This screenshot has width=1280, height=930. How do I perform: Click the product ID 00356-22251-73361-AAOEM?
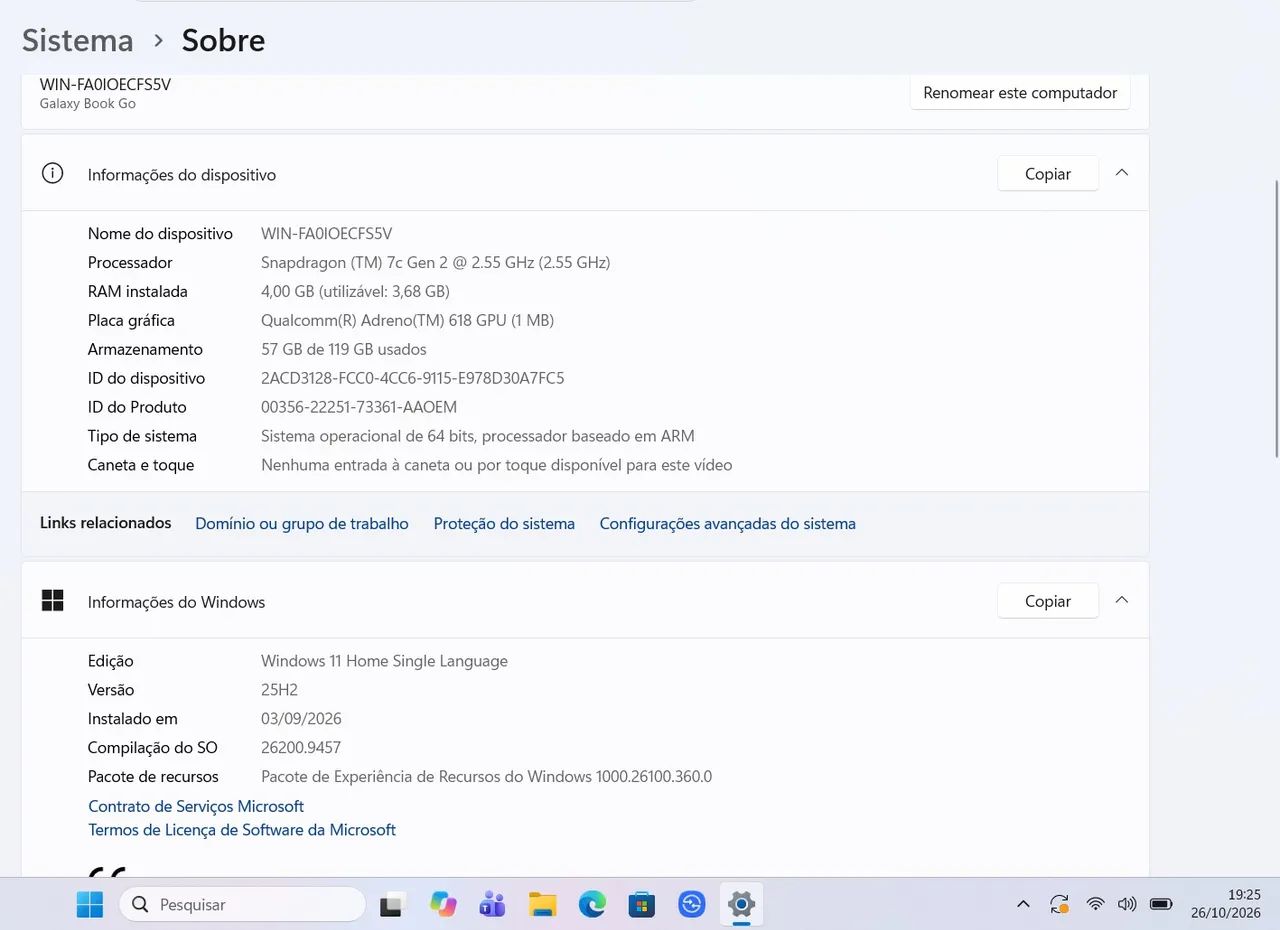click(359, 407)
